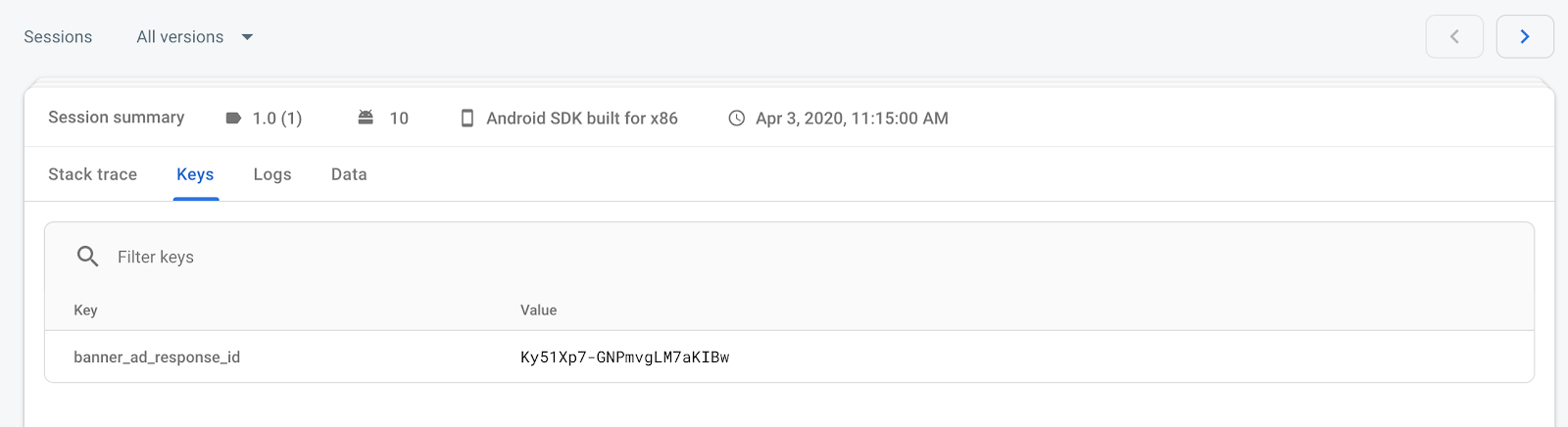Click the Android OS icon
The height and width of the screenshot is (427, 1568).
pos(366,118)
